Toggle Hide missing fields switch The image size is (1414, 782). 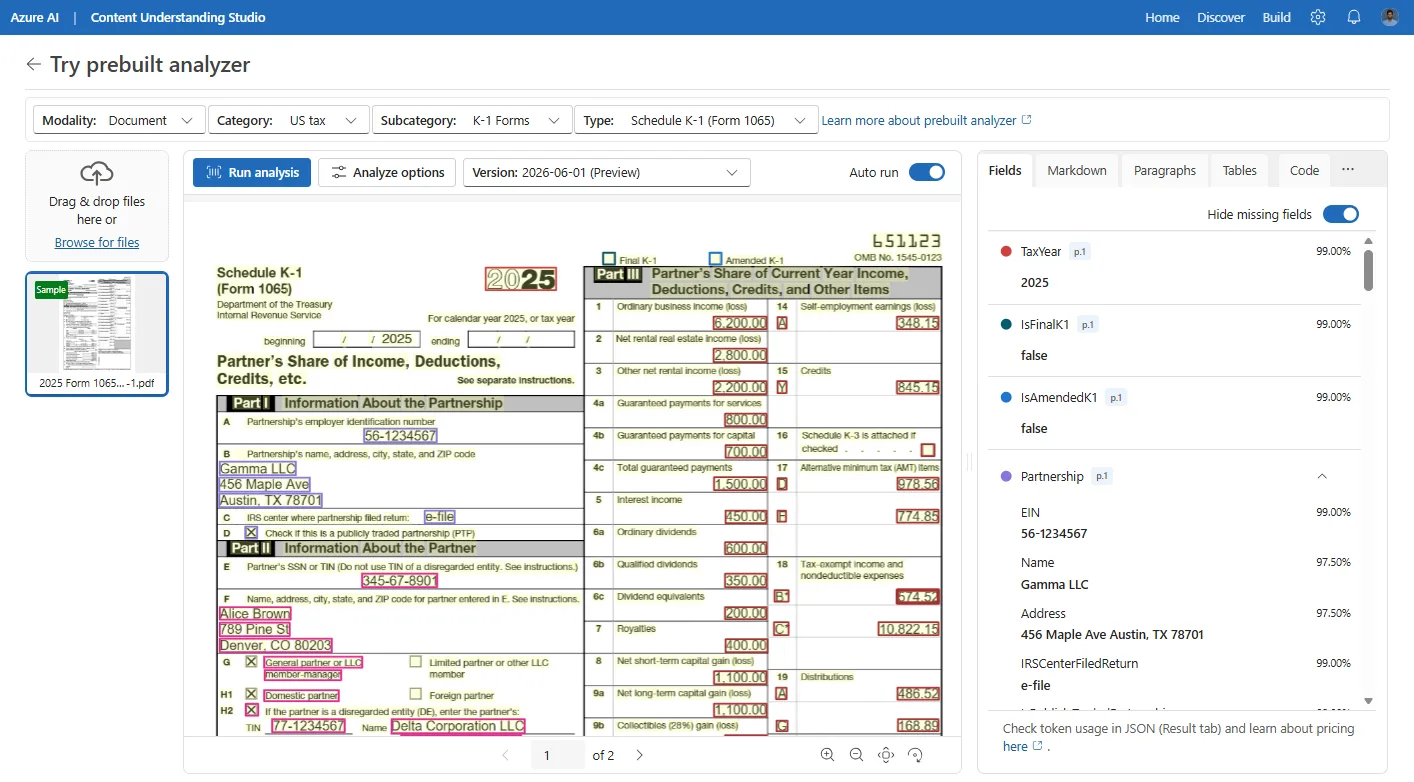(x=1341, y=214)
